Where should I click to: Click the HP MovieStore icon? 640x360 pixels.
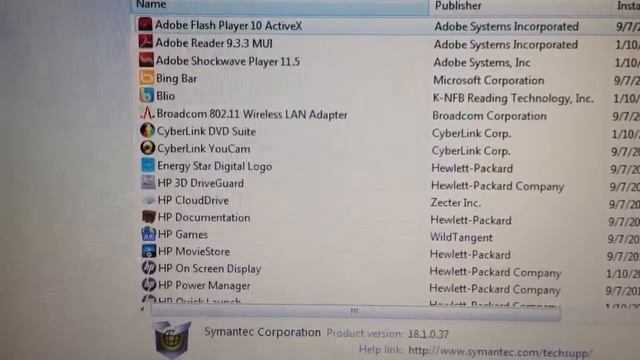(x=149, y=251)
